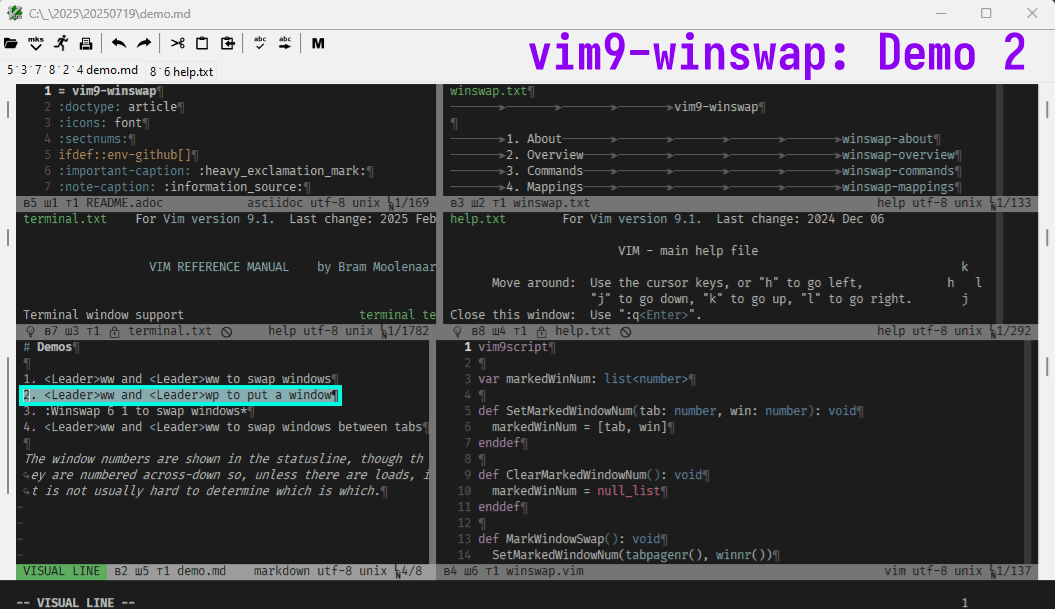Click the running man icon
Viewport: 1055px width, 609px height.
coord(61,44)
